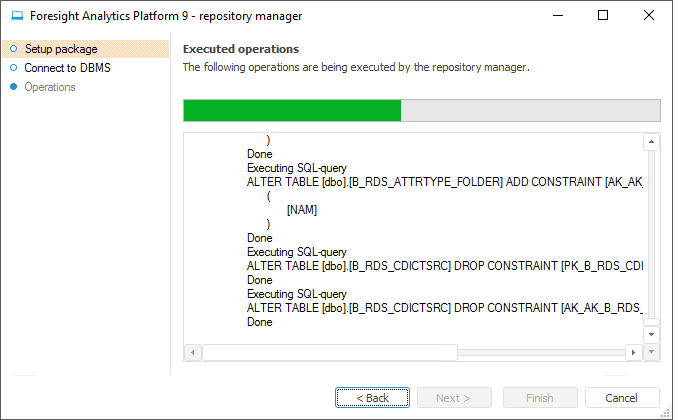Click the Foresight Analytics Platform title bar icon
673x420 pixels.
(17, 16)
